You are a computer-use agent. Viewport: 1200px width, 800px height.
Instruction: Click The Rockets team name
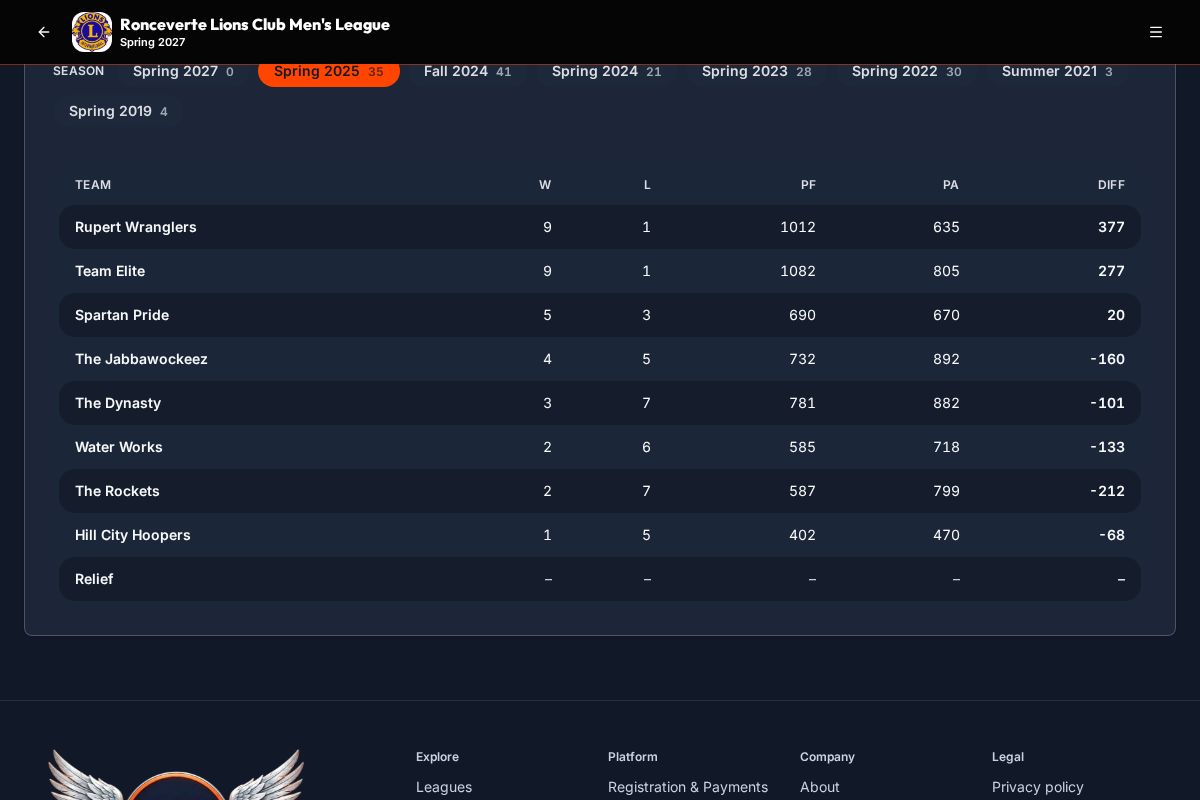[117, 491]
